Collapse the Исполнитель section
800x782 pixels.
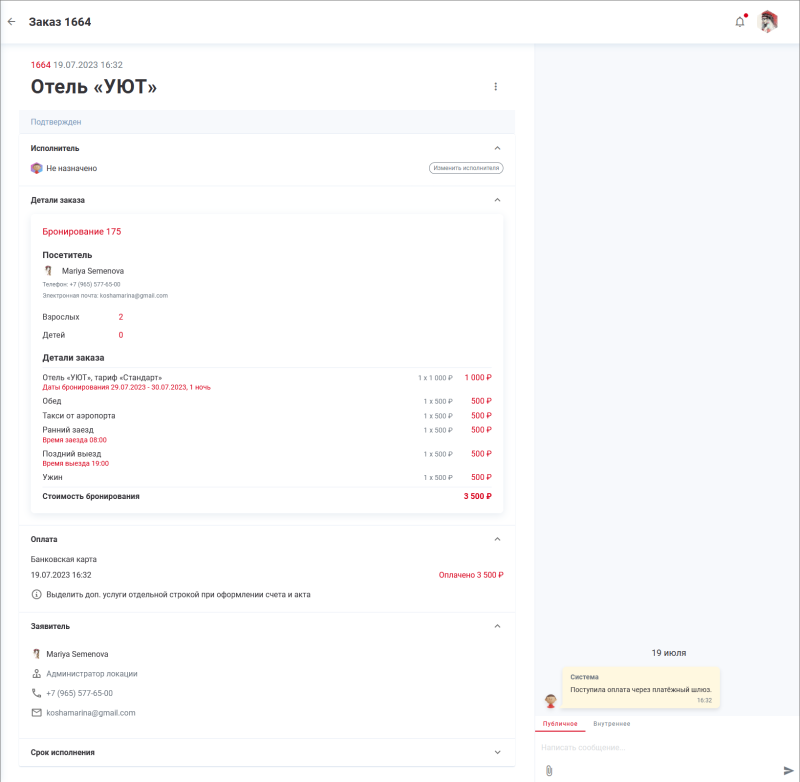pos(497,148)
